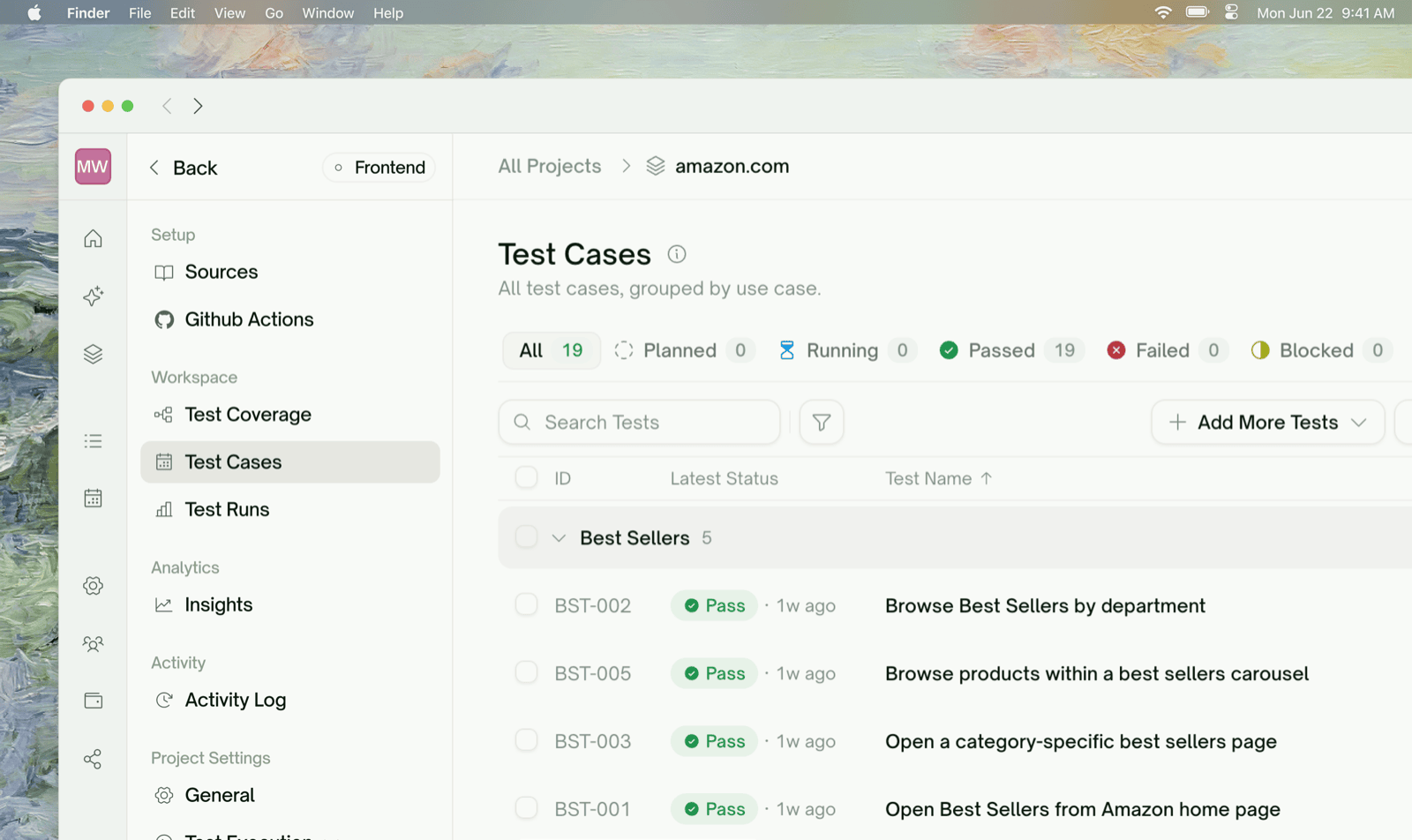Open Test Coverage workspace page
This screenshot has height=840, width=1412.
click(x=290, y=415)
